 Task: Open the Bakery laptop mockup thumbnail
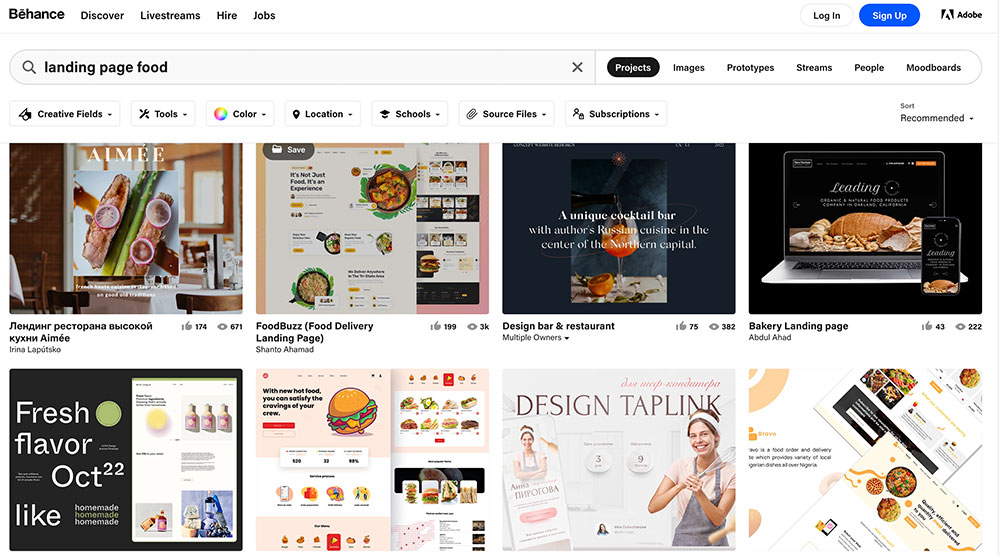coord(865,228)
